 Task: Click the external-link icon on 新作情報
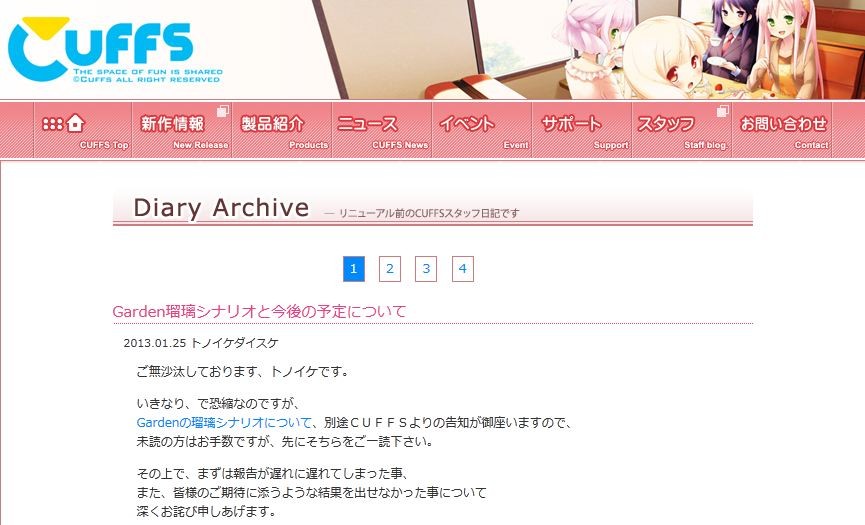pos(222,111)
